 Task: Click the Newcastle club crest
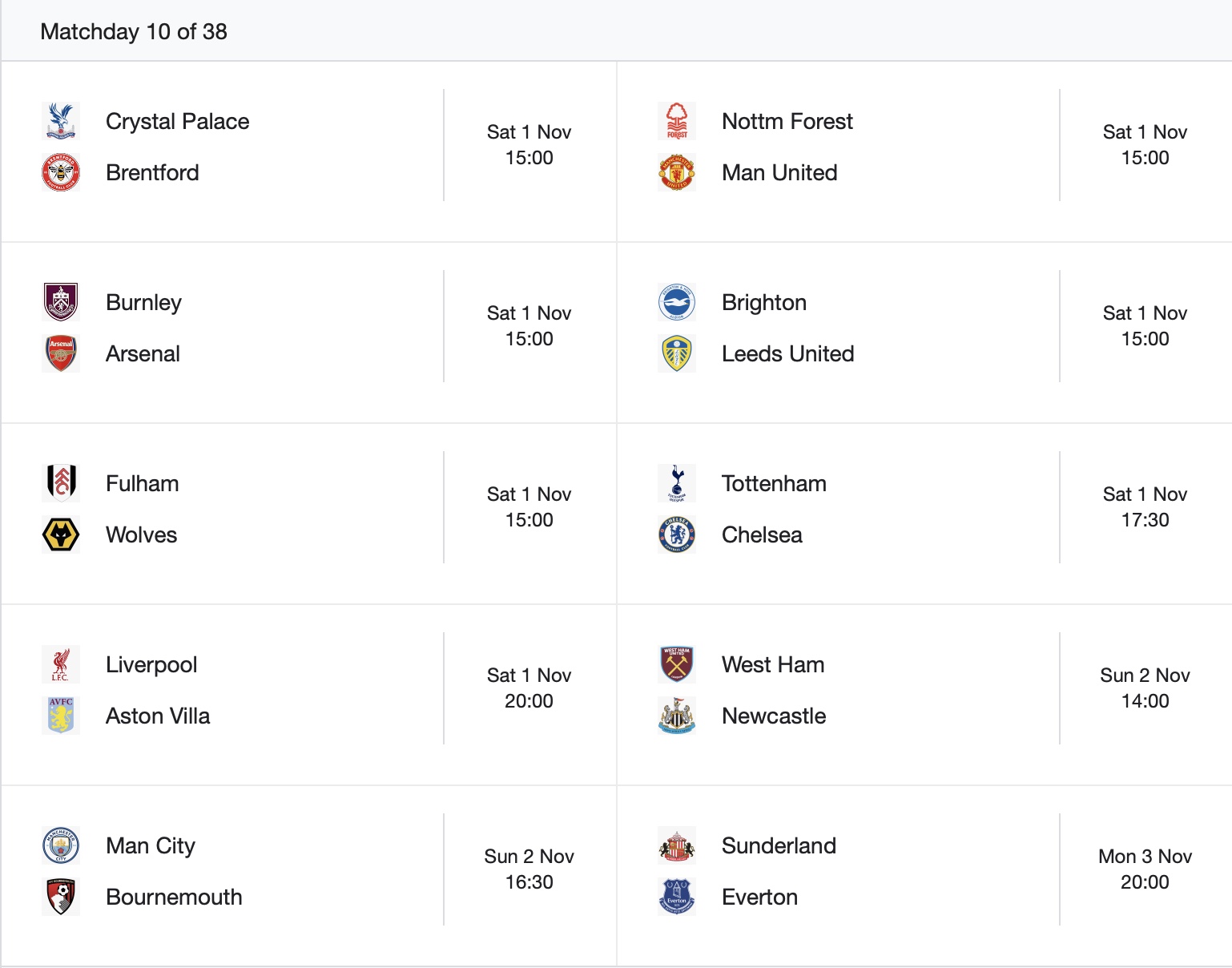677,716
